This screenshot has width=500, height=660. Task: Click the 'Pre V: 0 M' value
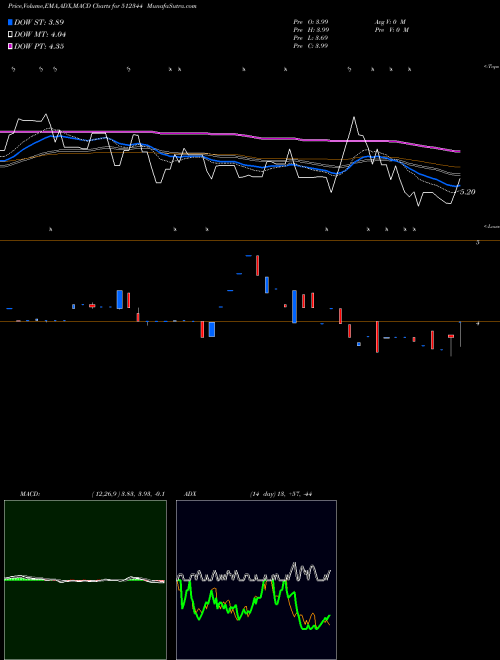click(391, 30)
